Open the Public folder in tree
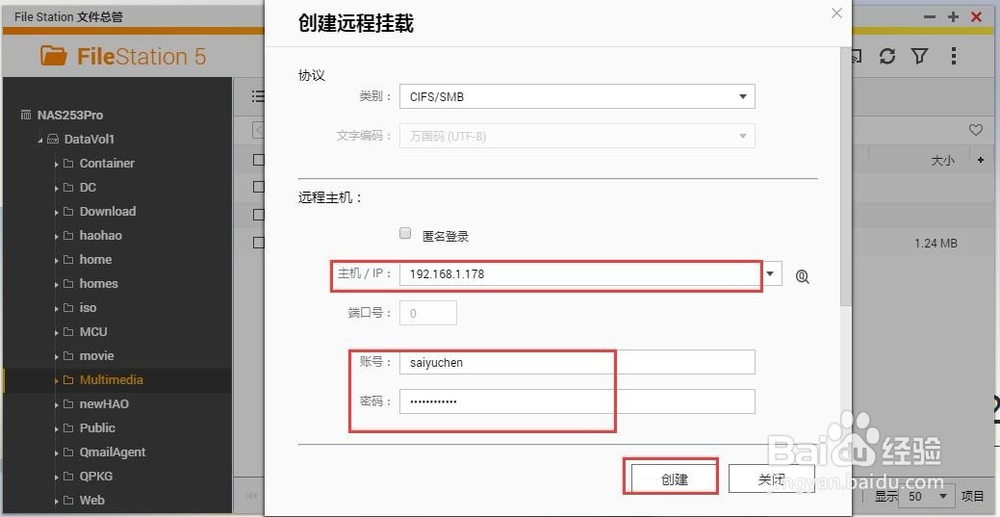 tap(98, 428)
